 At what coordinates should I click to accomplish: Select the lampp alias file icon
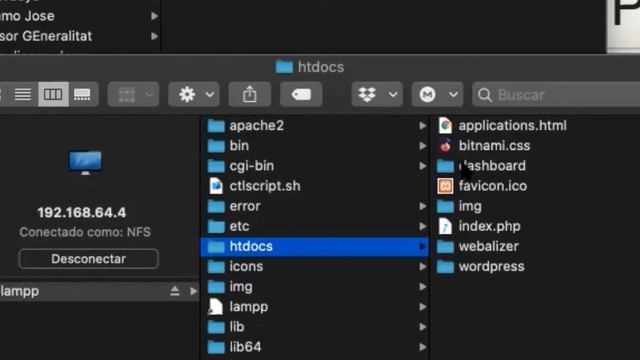point(216,307)
